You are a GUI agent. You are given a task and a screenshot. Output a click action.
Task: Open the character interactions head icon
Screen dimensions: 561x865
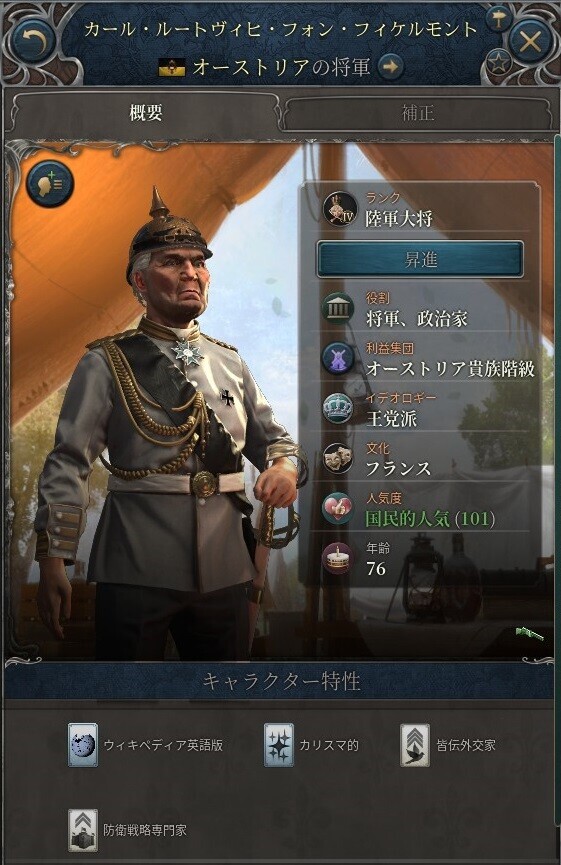(50, 184)
